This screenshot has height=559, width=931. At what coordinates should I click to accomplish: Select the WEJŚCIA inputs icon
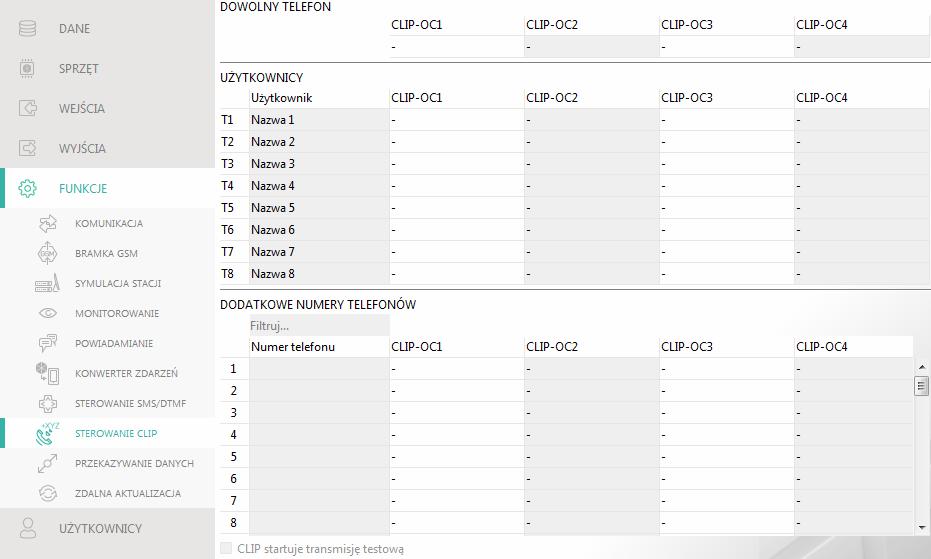[27, 108]
